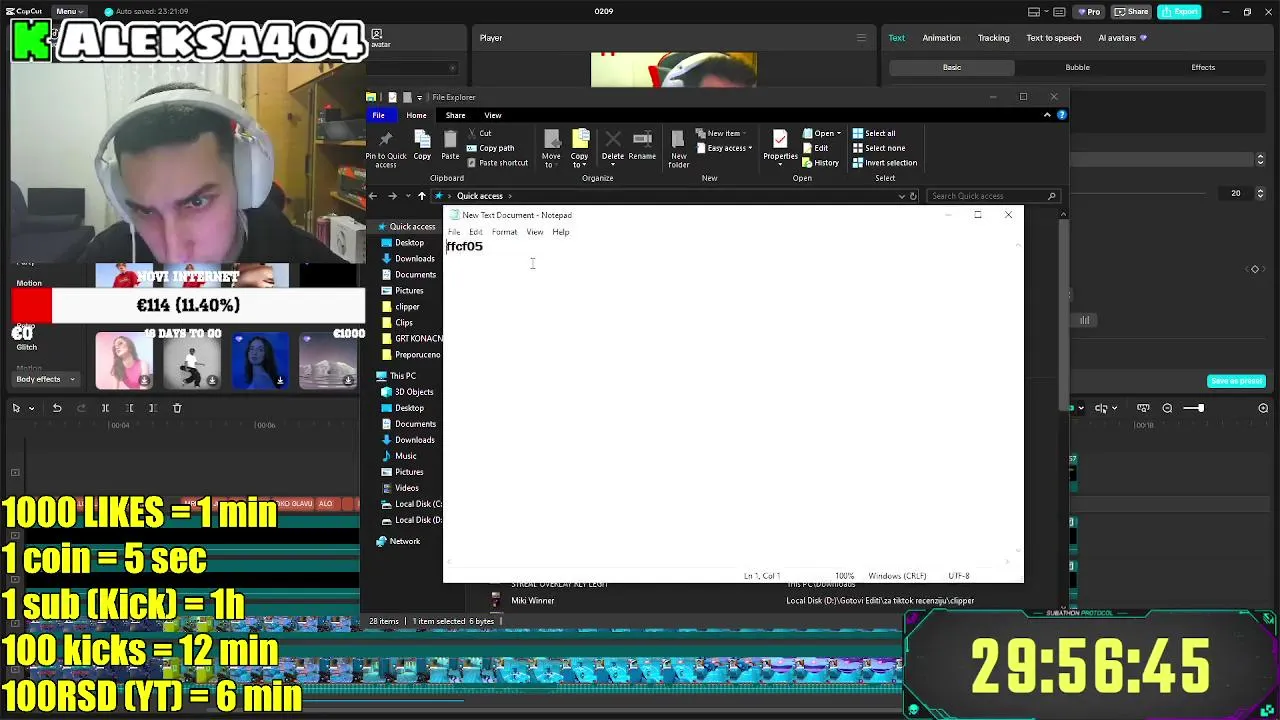Click Invert selection in File Explorer ribbon
Screen dimensions: 1280x720
pos(884,163)
